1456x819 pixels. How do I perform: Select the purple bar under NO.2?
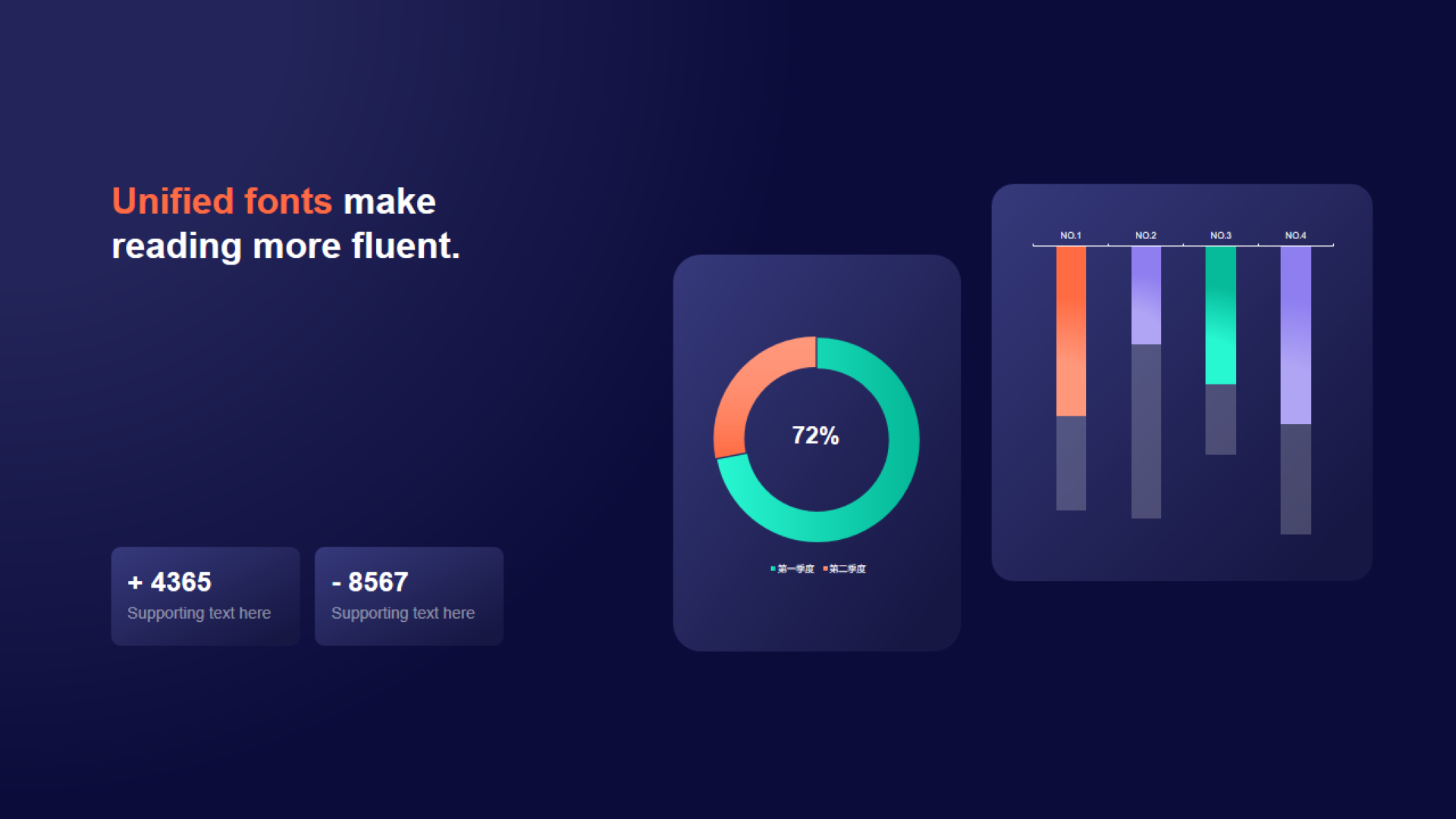pyautogui.click(x=1146, y=296)
